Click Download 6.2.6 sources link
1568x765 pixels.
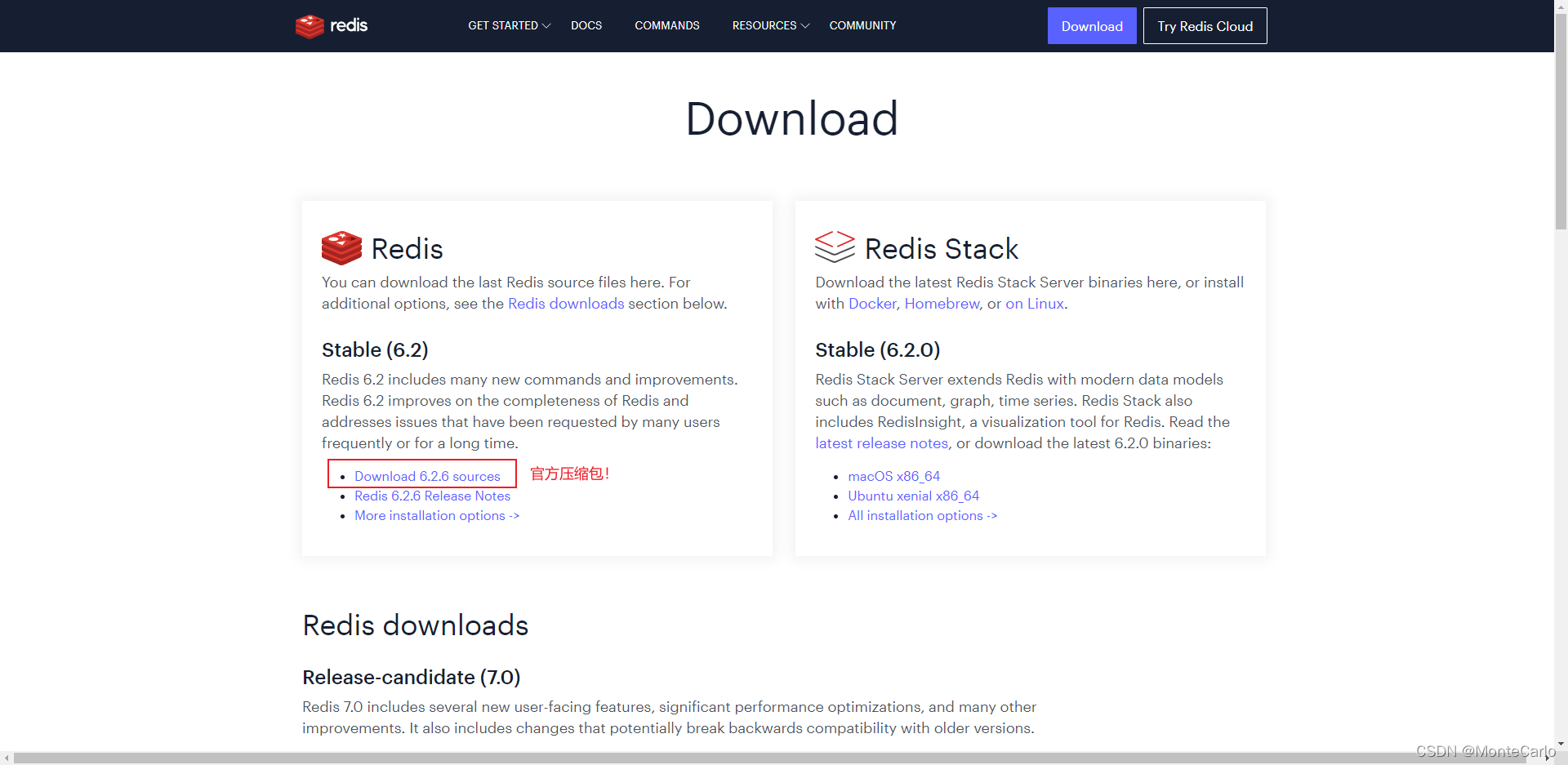(x=427, y=476)
